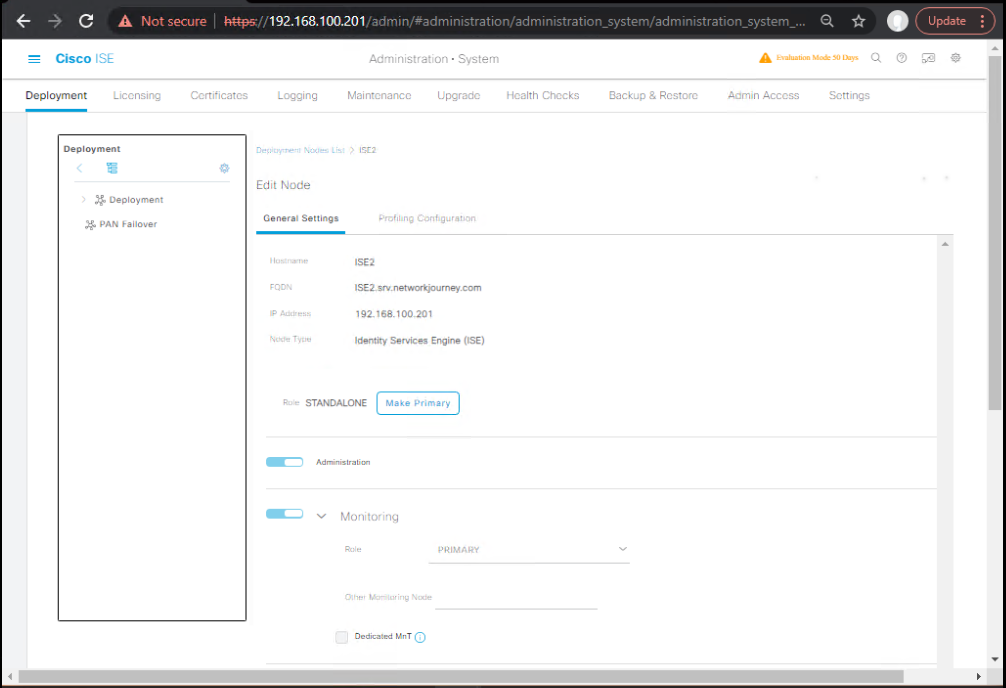Click the STANDALONE role text
1006x688 pixels.
pos(336,403)
